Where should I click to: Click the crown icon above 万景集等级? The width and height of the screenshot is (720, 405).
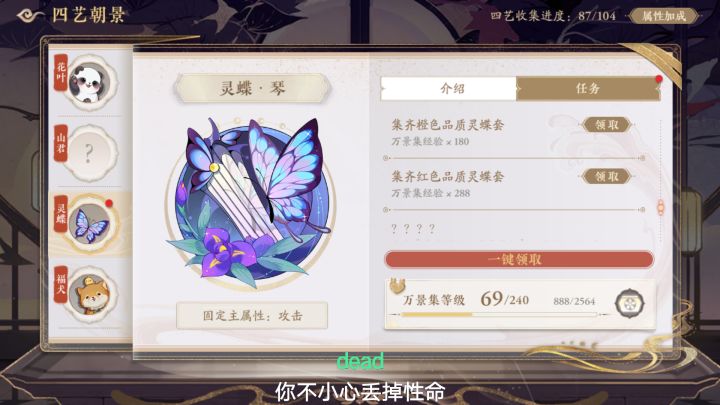pyautogui.click(x=397, y=285)
